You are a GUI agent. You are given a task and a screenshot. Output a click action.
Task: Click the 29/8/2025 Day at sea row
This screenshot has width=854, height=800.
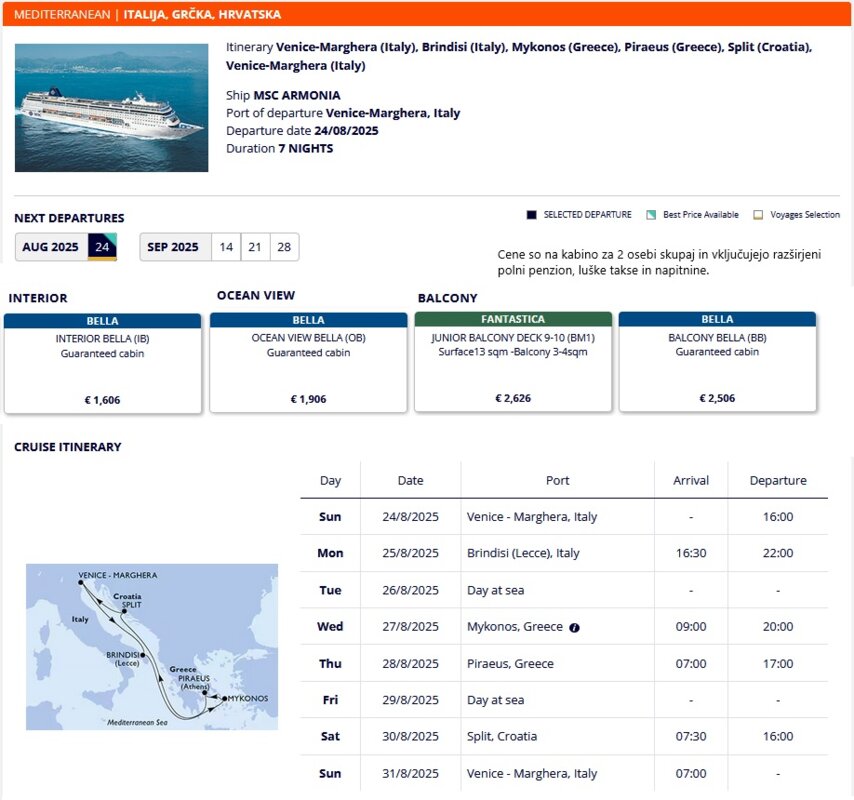(x=564, y=700)
